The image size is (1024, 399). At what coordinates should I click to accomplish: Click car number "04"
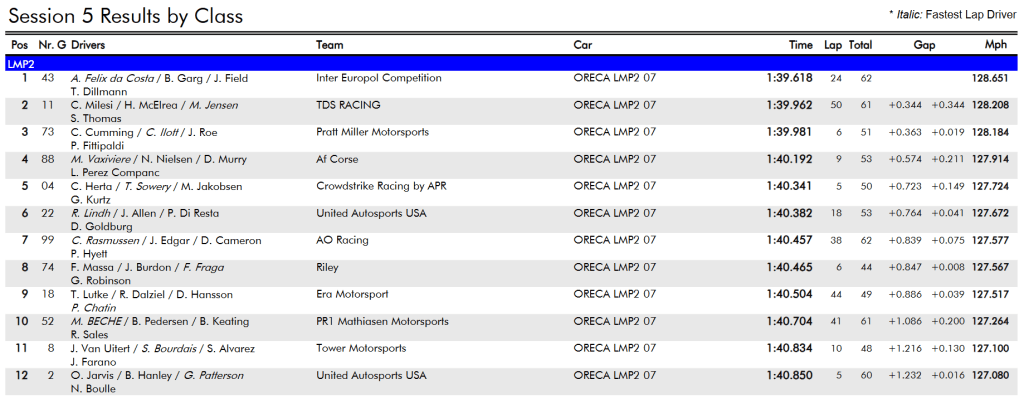point(48,186)
